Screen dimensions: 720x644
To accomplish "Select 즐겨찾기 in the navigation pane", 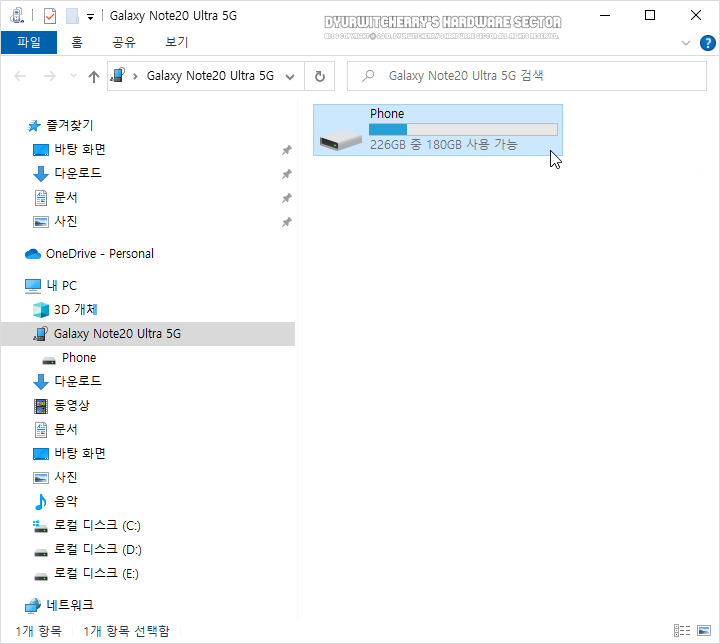I will 69,125.
